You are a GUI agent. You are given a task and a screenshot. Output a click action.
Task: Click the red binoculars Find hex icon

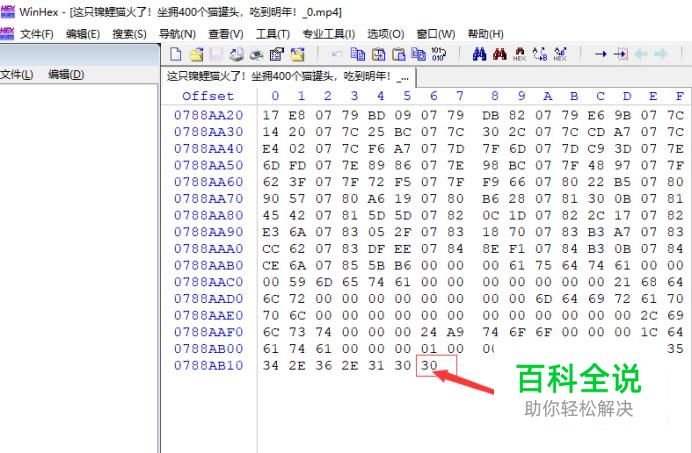point(500,54)
